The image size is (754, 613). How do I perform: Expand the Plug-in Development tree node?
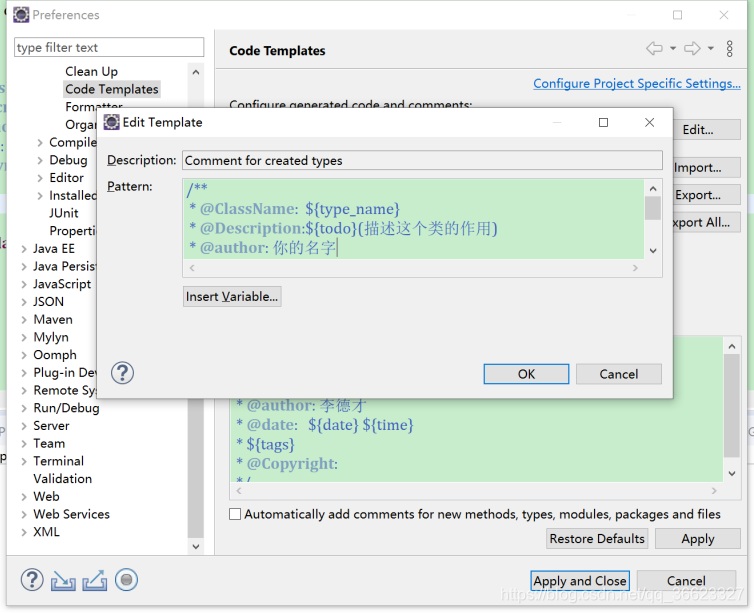point(24,373)
